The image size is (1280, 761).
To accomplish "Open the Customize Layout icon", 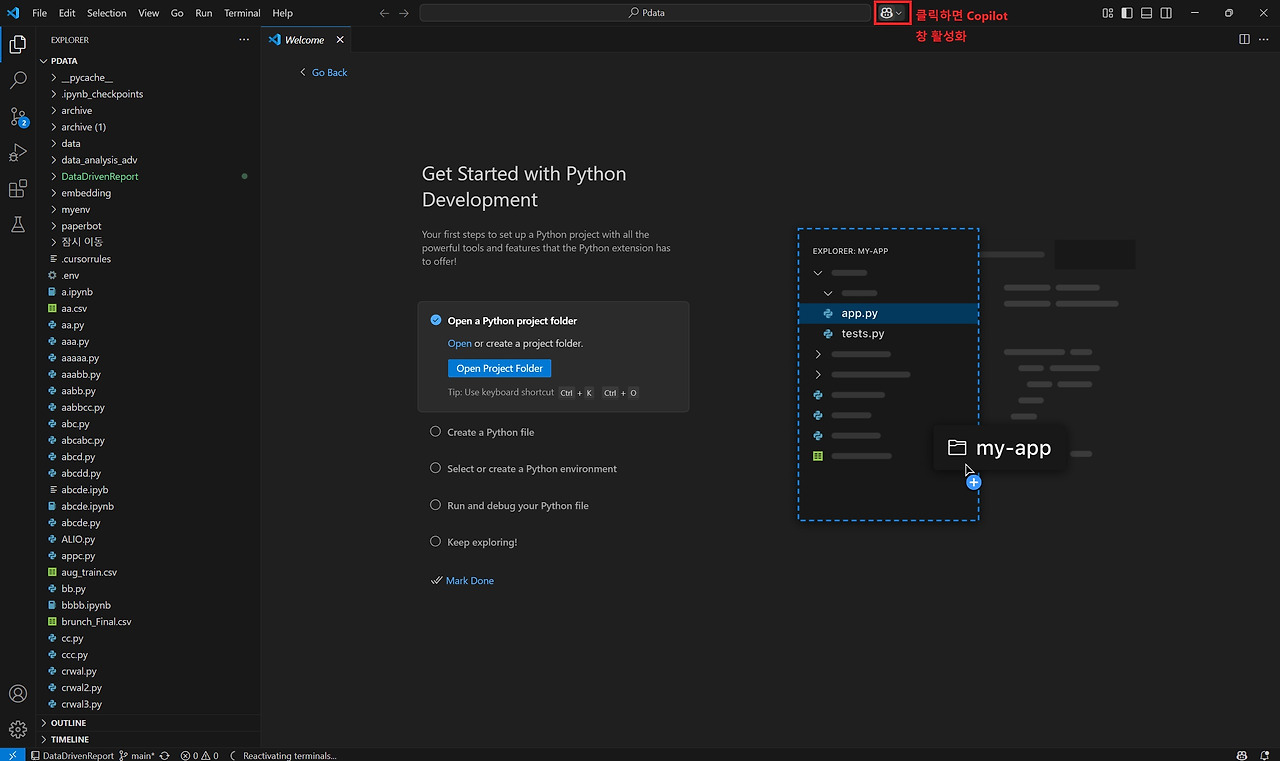I will (1106, 12).
